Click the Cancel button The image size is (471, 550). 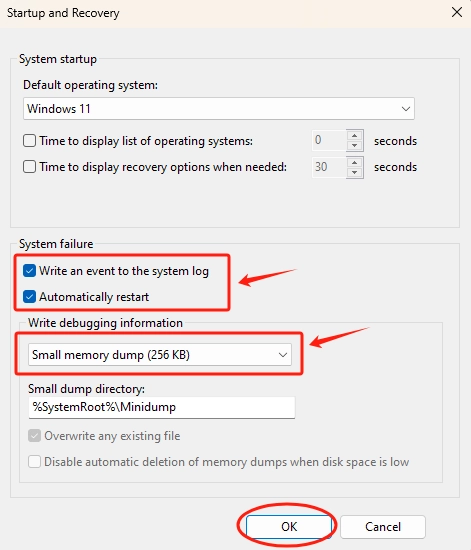coord(383,526)
